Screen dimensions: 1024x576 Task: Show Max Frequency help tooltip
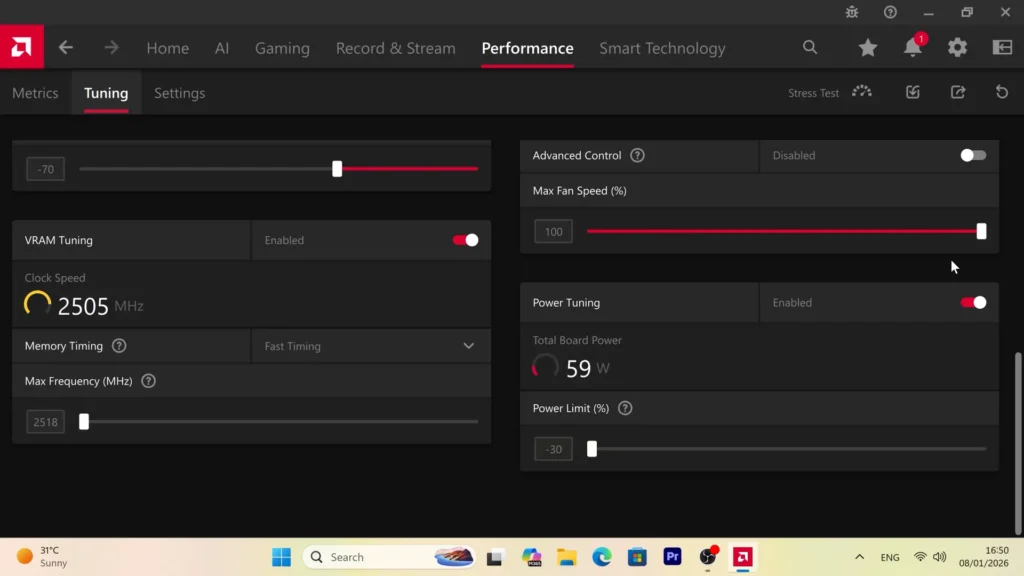coord(148,381)
